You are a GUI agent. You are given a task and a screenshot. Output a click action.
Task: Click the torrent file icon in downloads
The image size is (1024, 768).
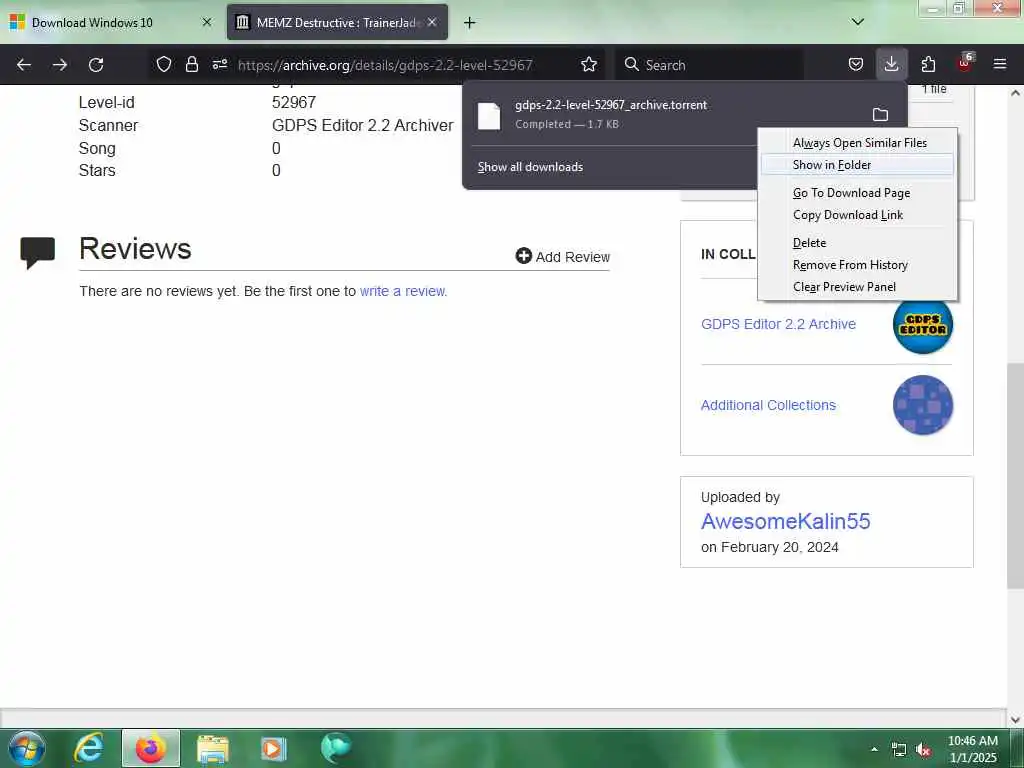point(489,116)
